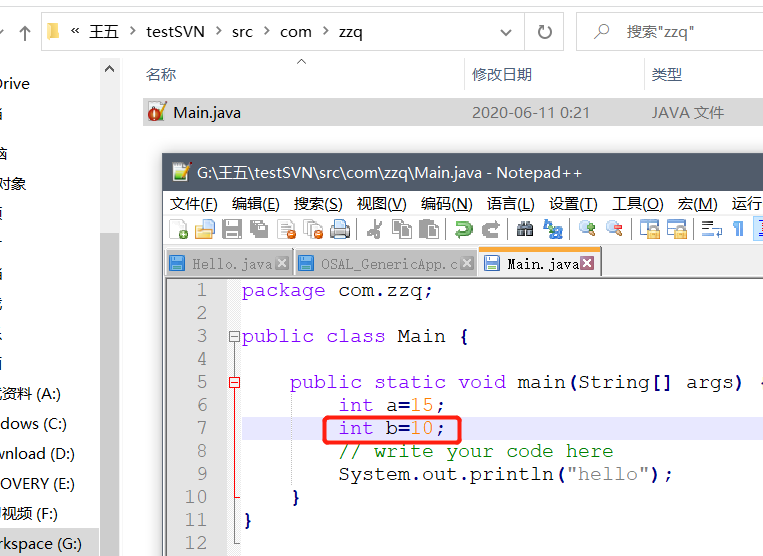Expand Explorer address bar history dropdown
This screenshot has width=763, height=556.
tap(506, 33)
